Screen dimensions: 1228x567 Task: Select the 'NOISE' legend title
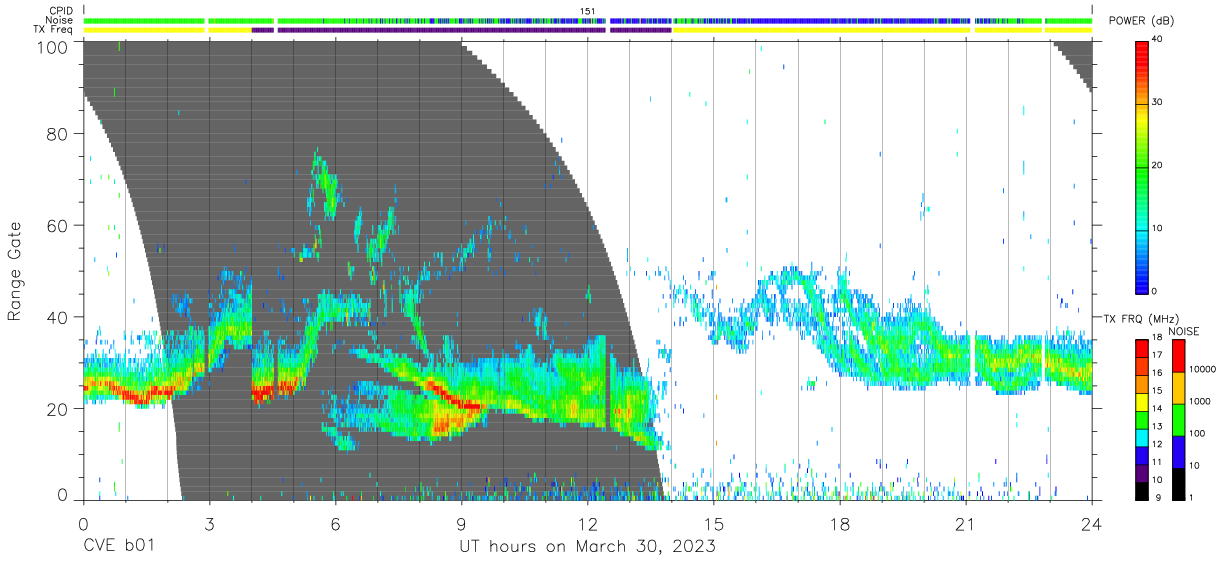tap(1184, 331)
